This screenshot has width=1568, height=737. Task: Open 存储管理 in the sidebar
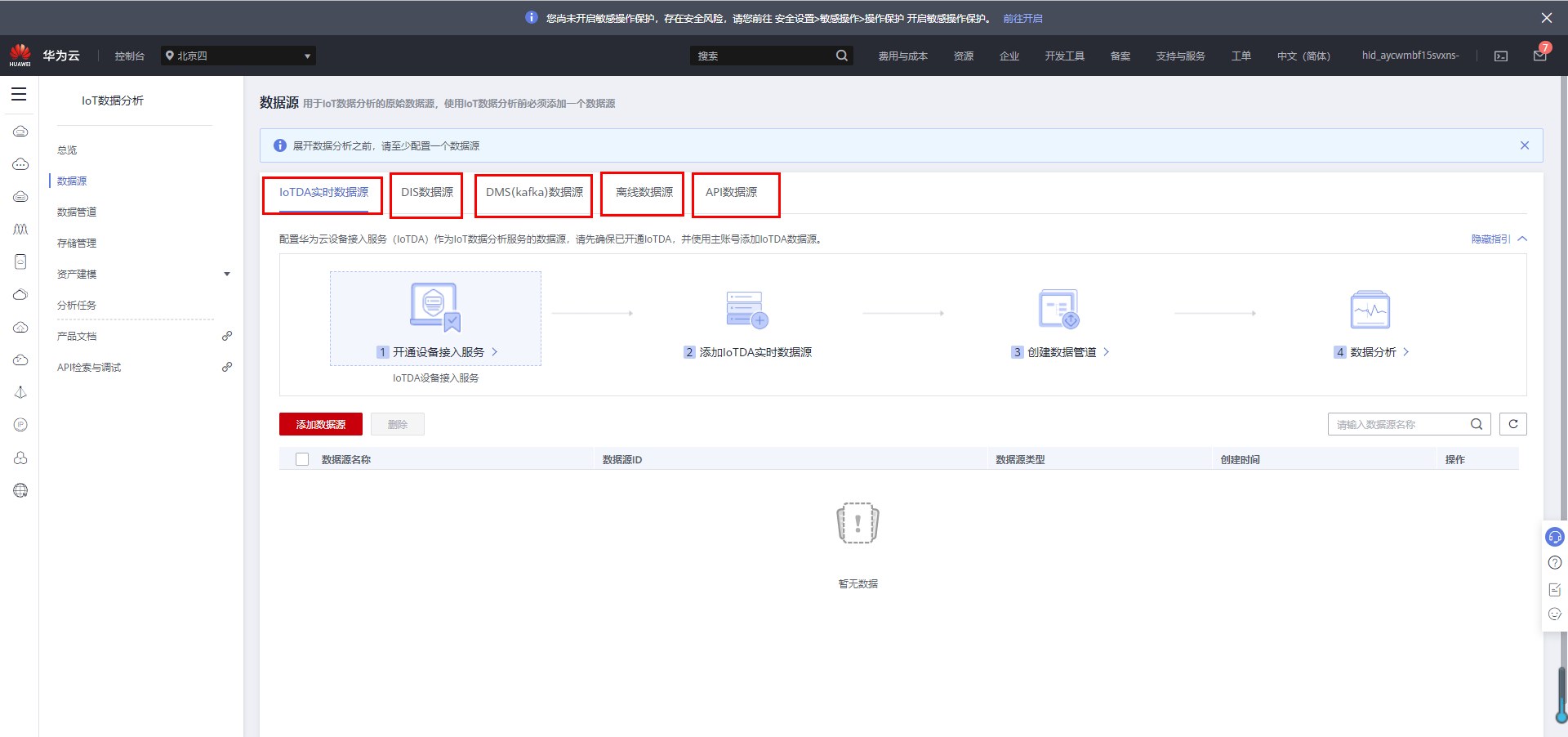pyautogui.click(x=77, y=243)
